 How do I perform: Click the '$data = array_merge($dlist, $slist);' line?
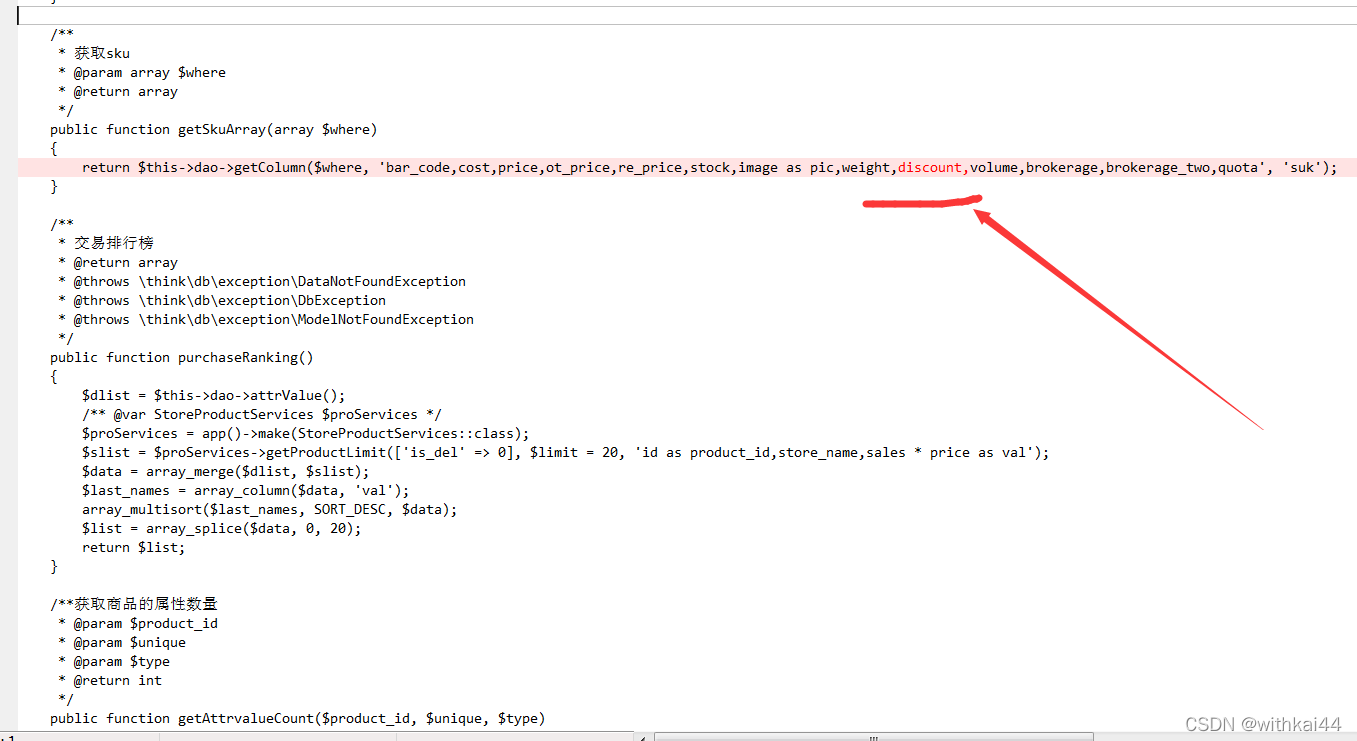[226, 471]
